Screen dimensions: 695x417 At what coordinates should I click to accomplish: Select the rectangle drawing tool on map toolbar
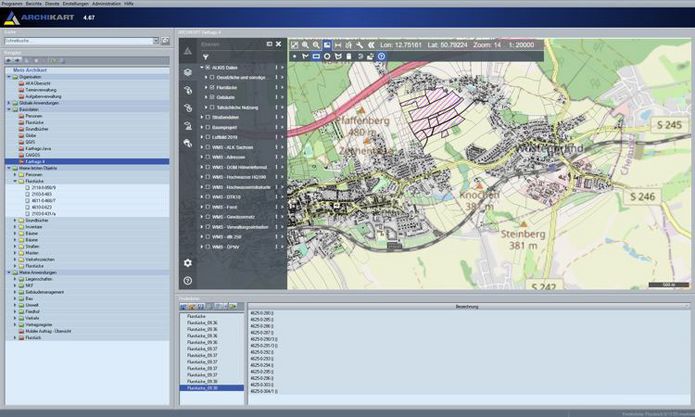(x=316, y=56)
